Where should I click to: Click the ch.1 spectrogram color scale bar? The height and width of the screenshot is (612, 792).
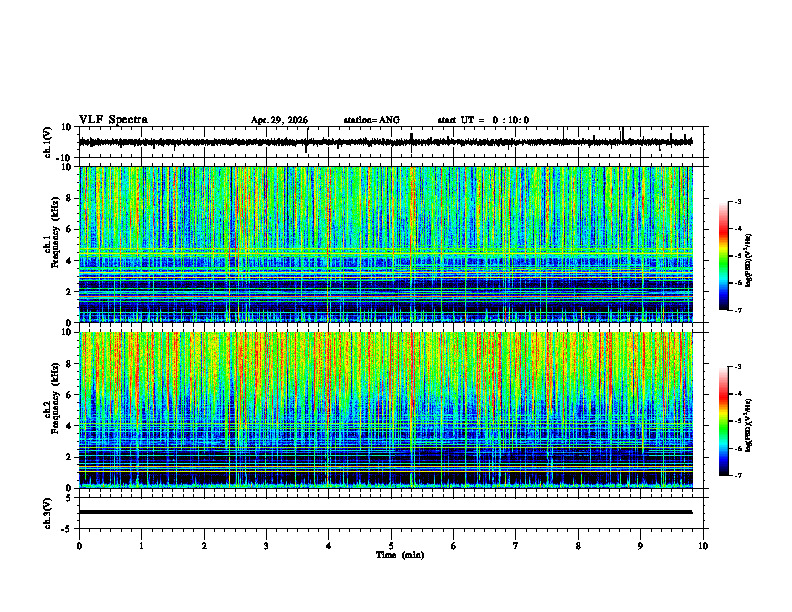click(723, 256)
